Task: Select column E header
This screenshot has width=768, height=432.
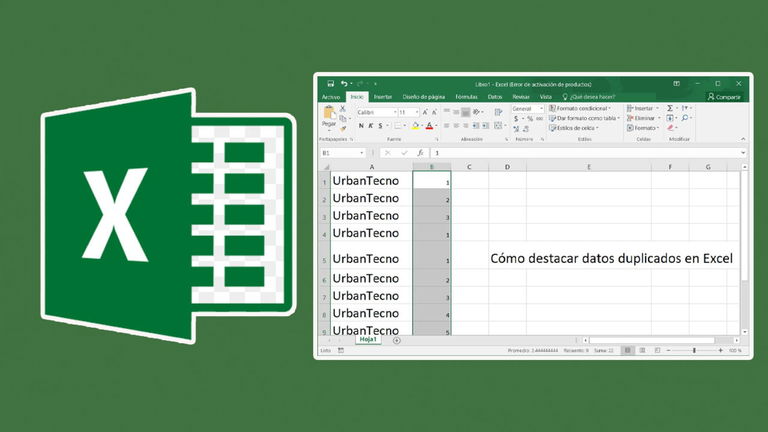Action: tap(589, 167)
